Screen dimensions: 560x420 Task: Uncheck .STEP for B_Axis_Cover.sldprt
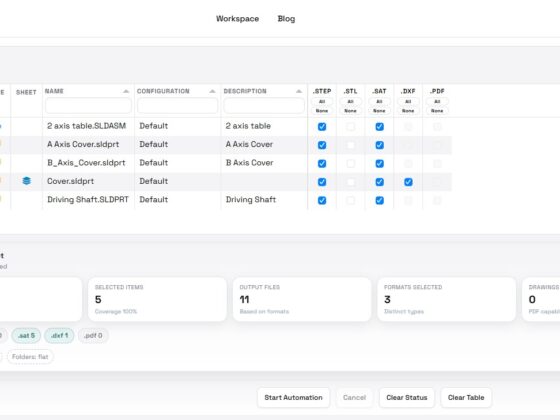[322, 164]
